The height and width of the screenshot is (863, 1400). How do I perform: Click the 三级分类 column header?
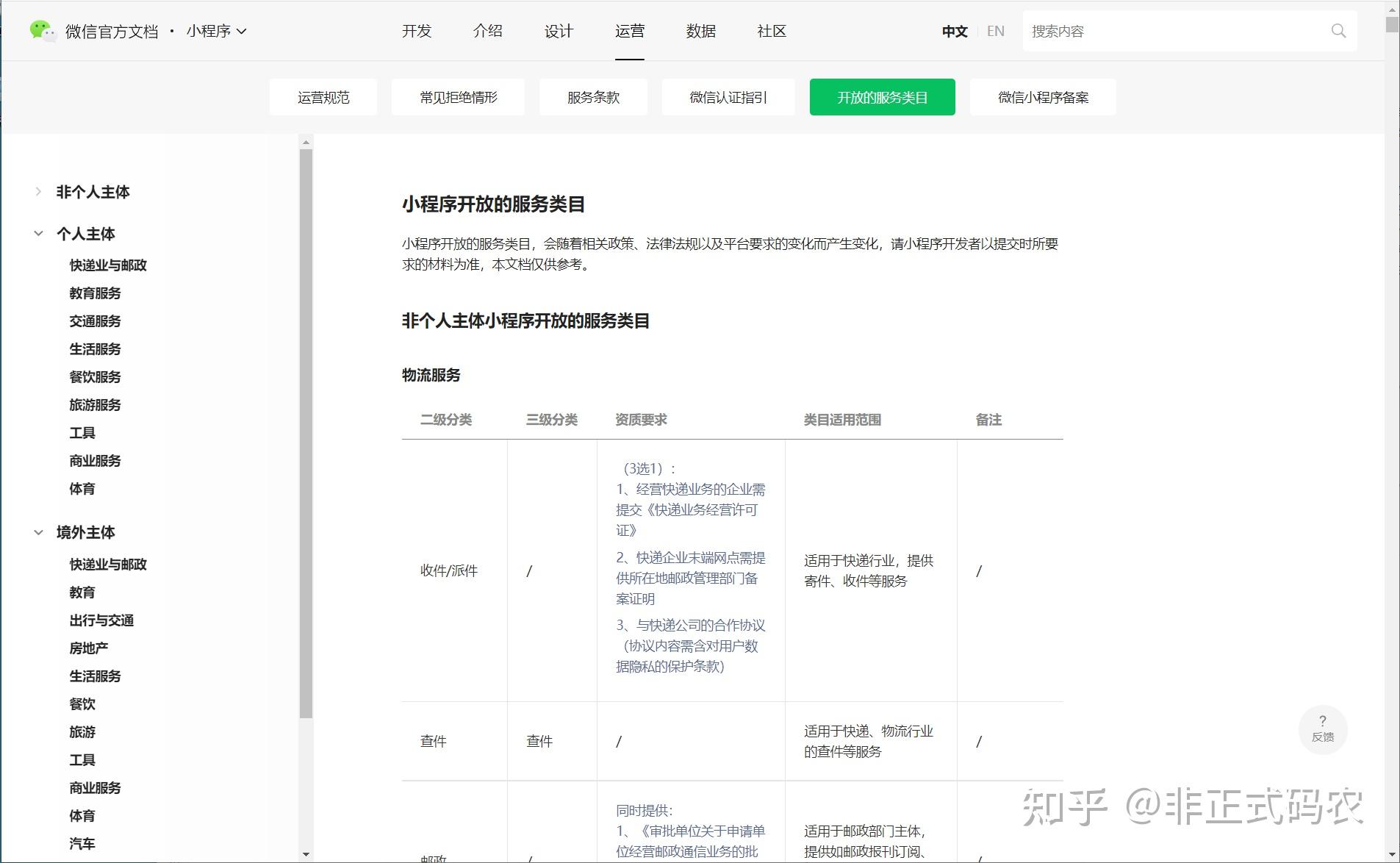552,420
